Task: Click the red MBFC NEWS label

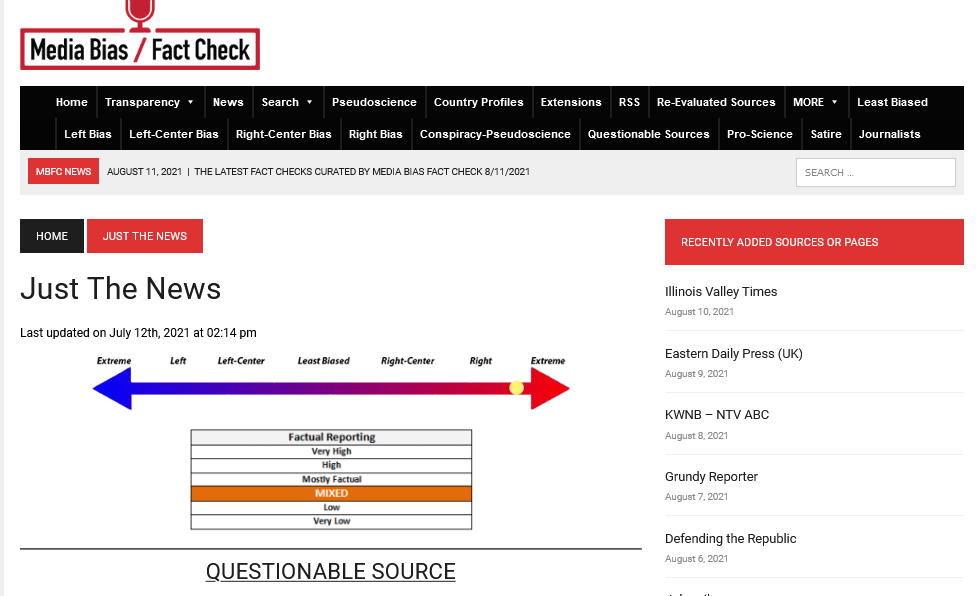Action: (x=63, y=171)
